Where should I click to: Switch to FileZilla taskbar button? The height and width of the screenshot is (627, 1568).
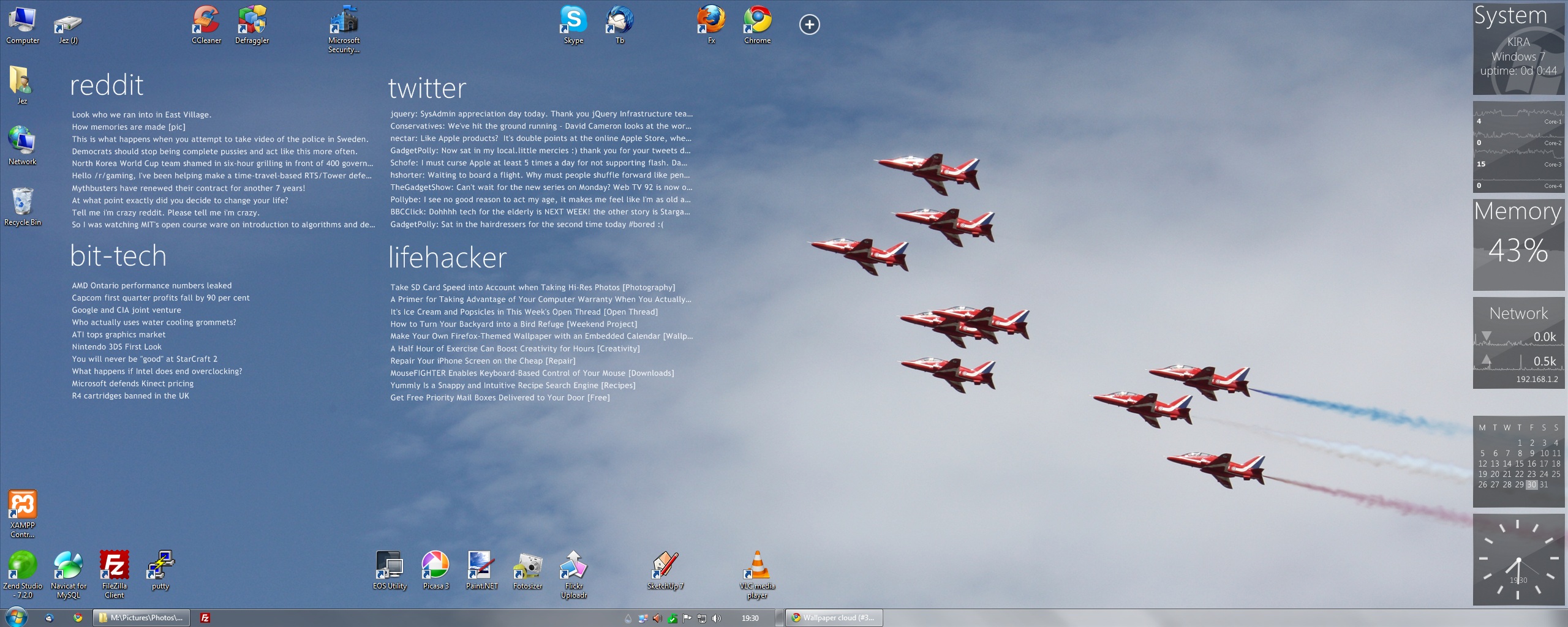(205, 618)
